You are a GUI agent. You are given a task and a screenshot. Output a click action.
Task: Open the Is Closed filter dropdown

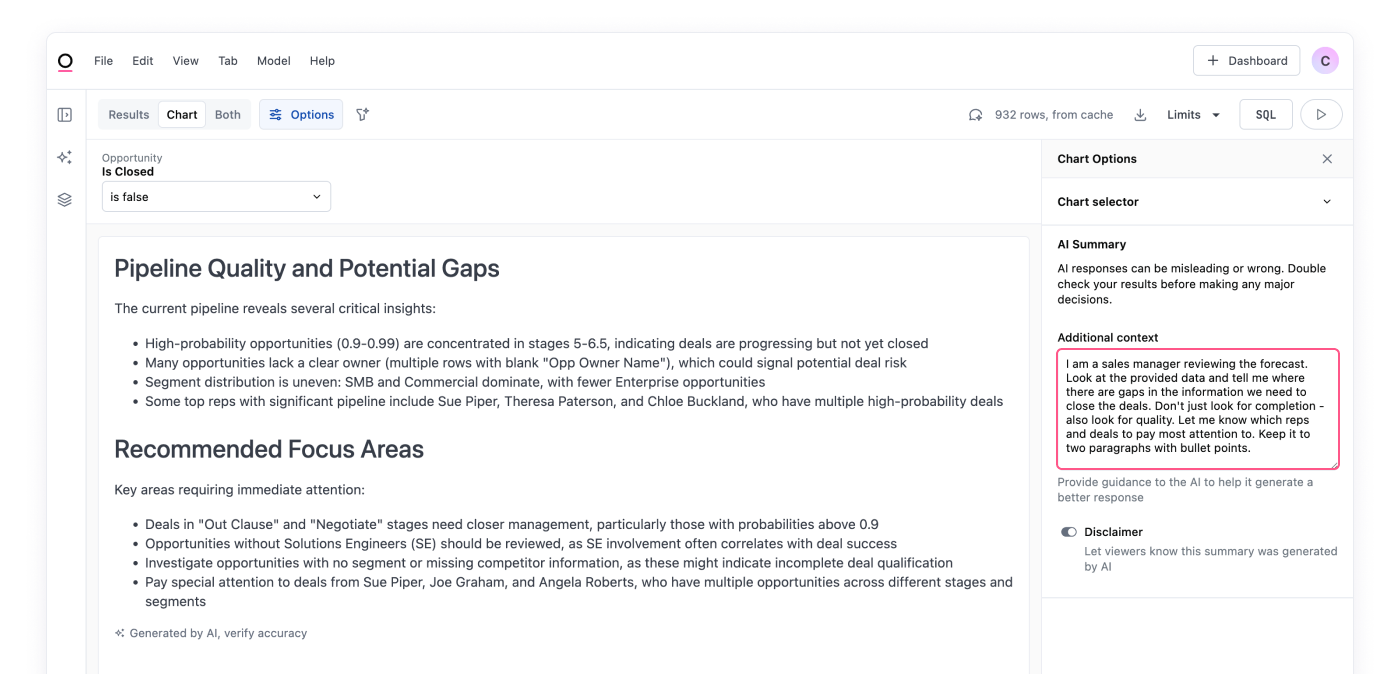tap(216, 197)
